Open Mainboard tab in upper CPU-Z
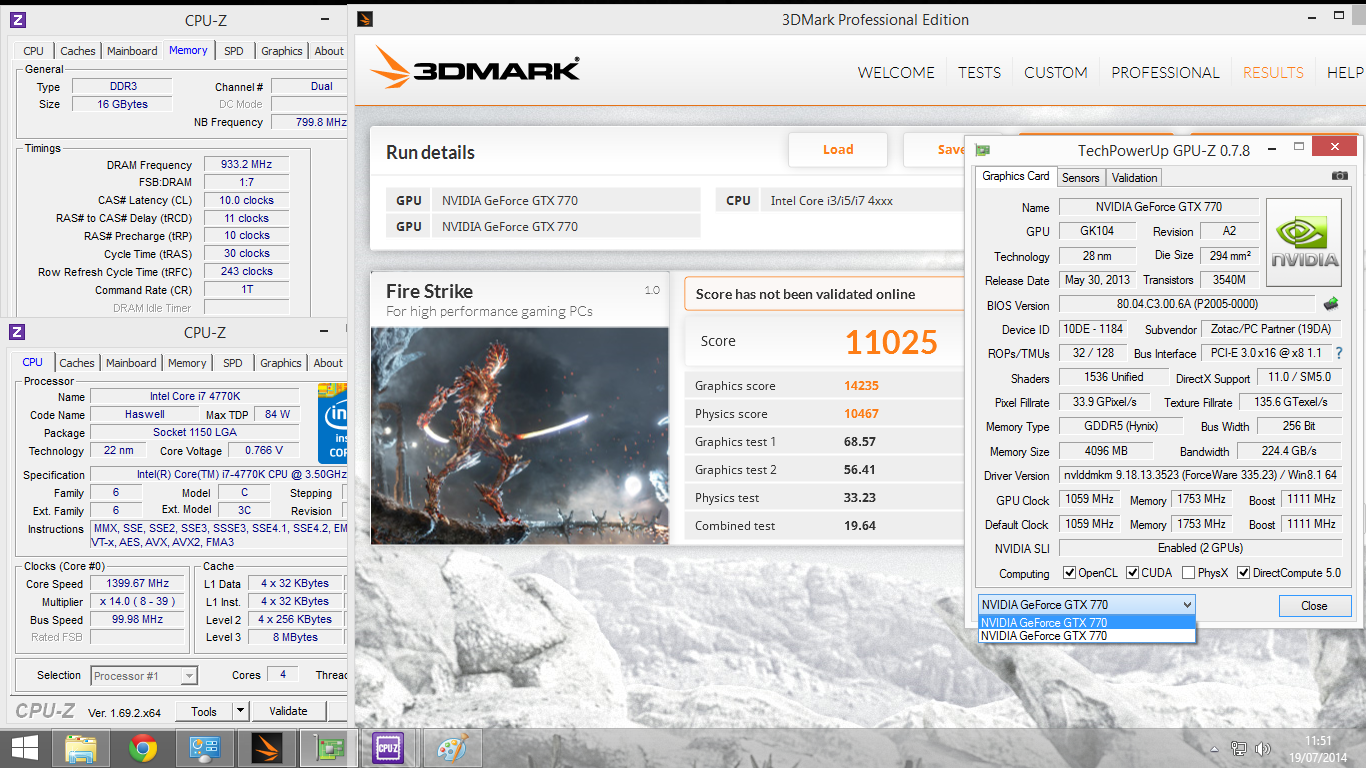The width and height of the screenshot is (1366, 768). pyautogui.click(x=132, y=51)
